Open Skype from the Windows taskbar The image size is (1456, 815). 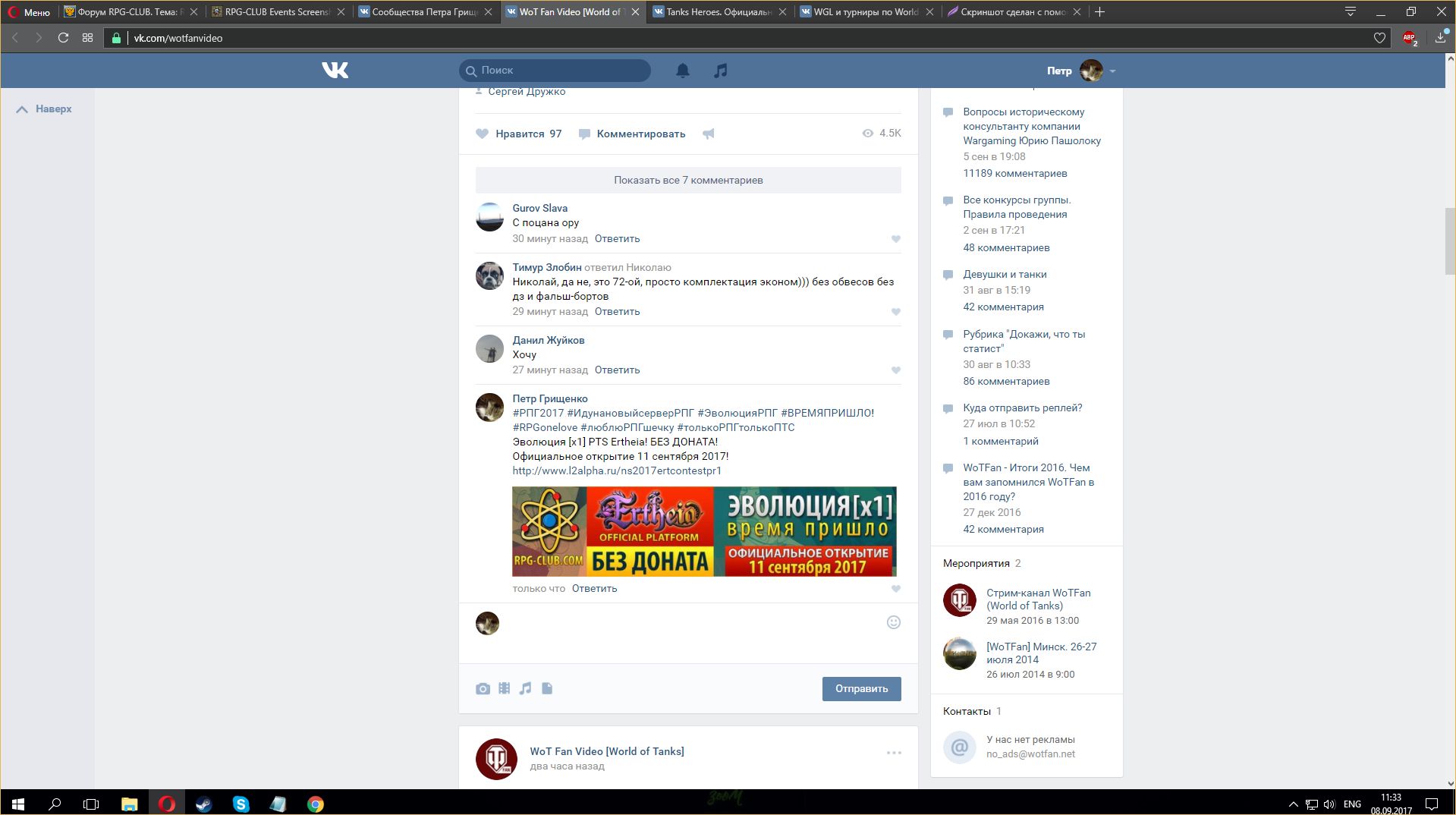coord(241,804)
